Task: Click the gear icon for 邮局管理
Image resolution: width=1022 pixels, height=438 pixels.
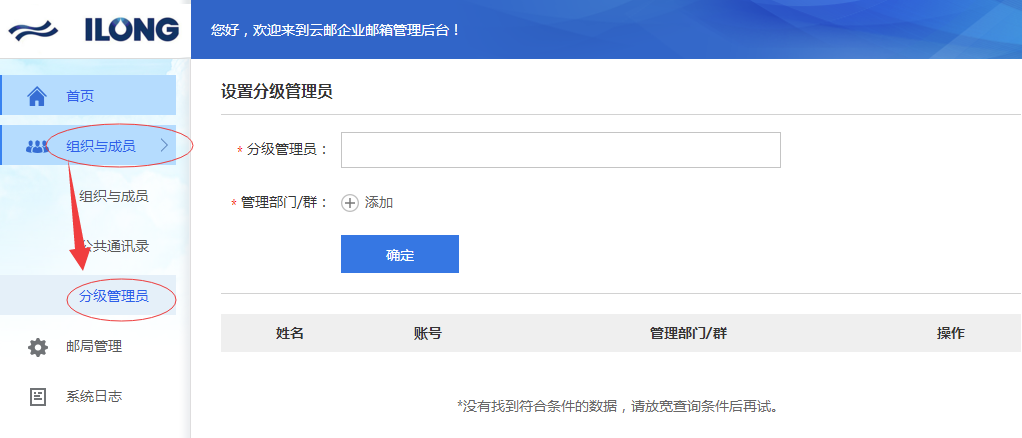Action: tap(38, 347)
